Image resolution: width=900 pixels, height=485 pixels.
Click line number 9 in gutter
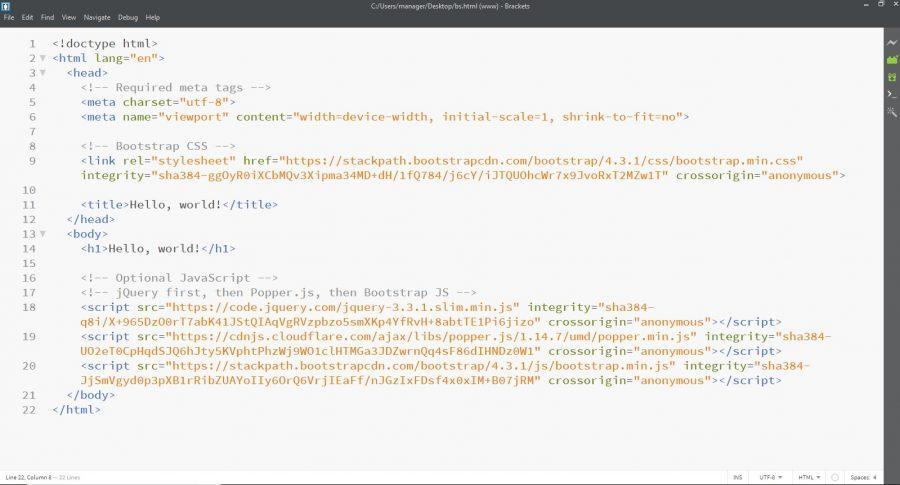point(33,161)
